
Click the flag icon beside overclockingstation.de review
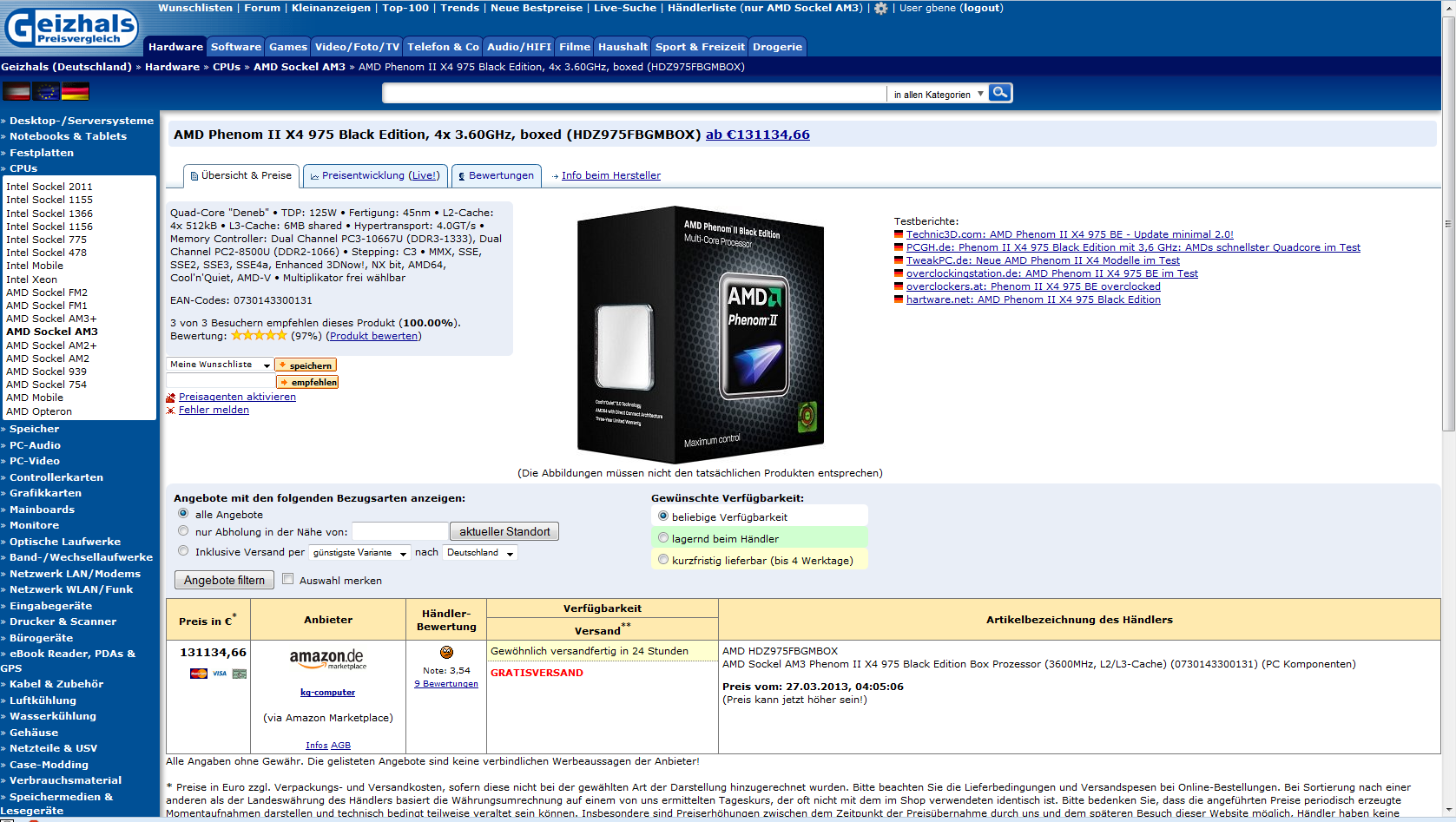(x=899, y=273)
